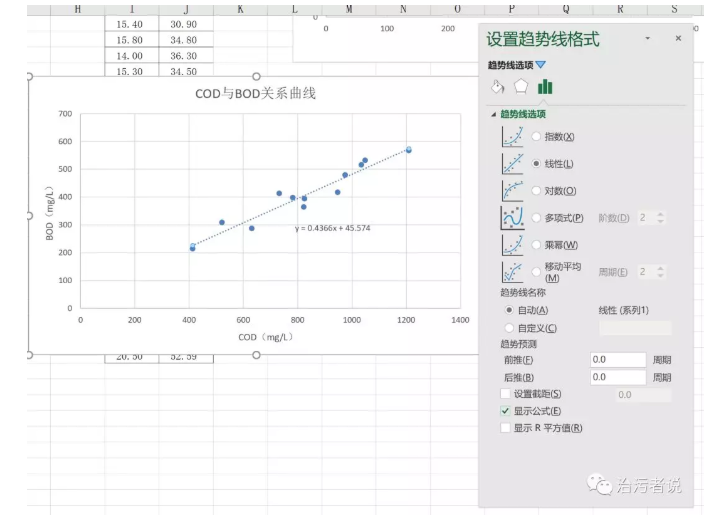
Task: Uncheck the 显示公式 checkbox
Action: point(506,411)
